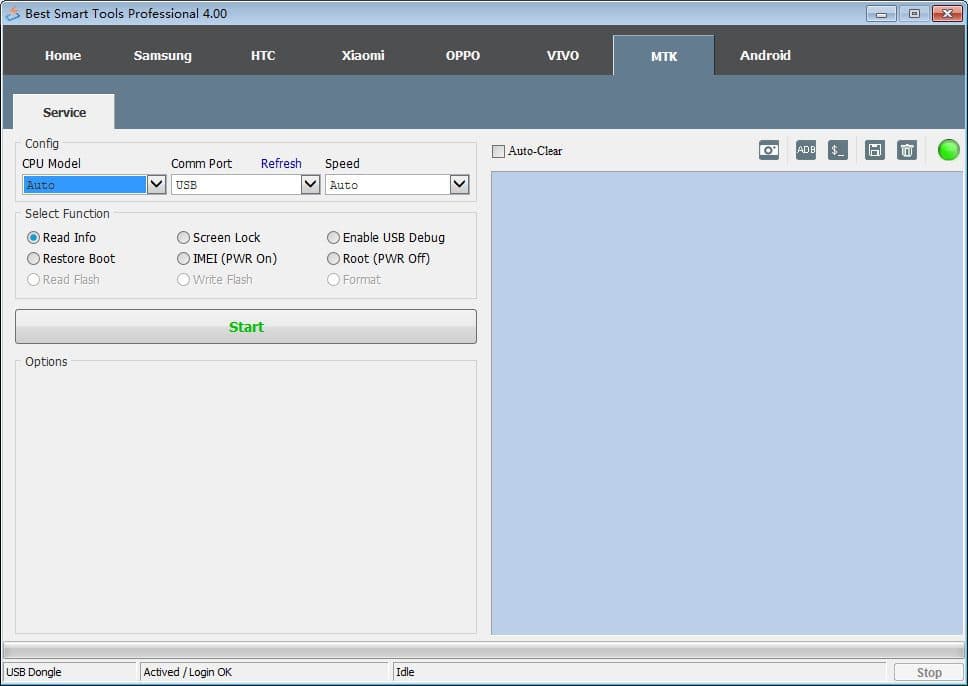
Task: Switch to the Xiaomi tab
Action: click(363, 56)
